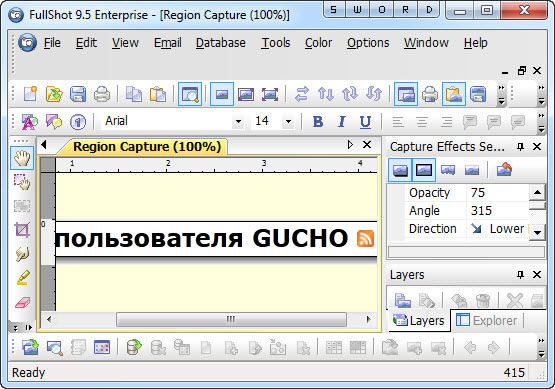Click the fit-to-window capture icon
Image resolution: width=555 pixels, height=389 pixels.
point(270,94)
